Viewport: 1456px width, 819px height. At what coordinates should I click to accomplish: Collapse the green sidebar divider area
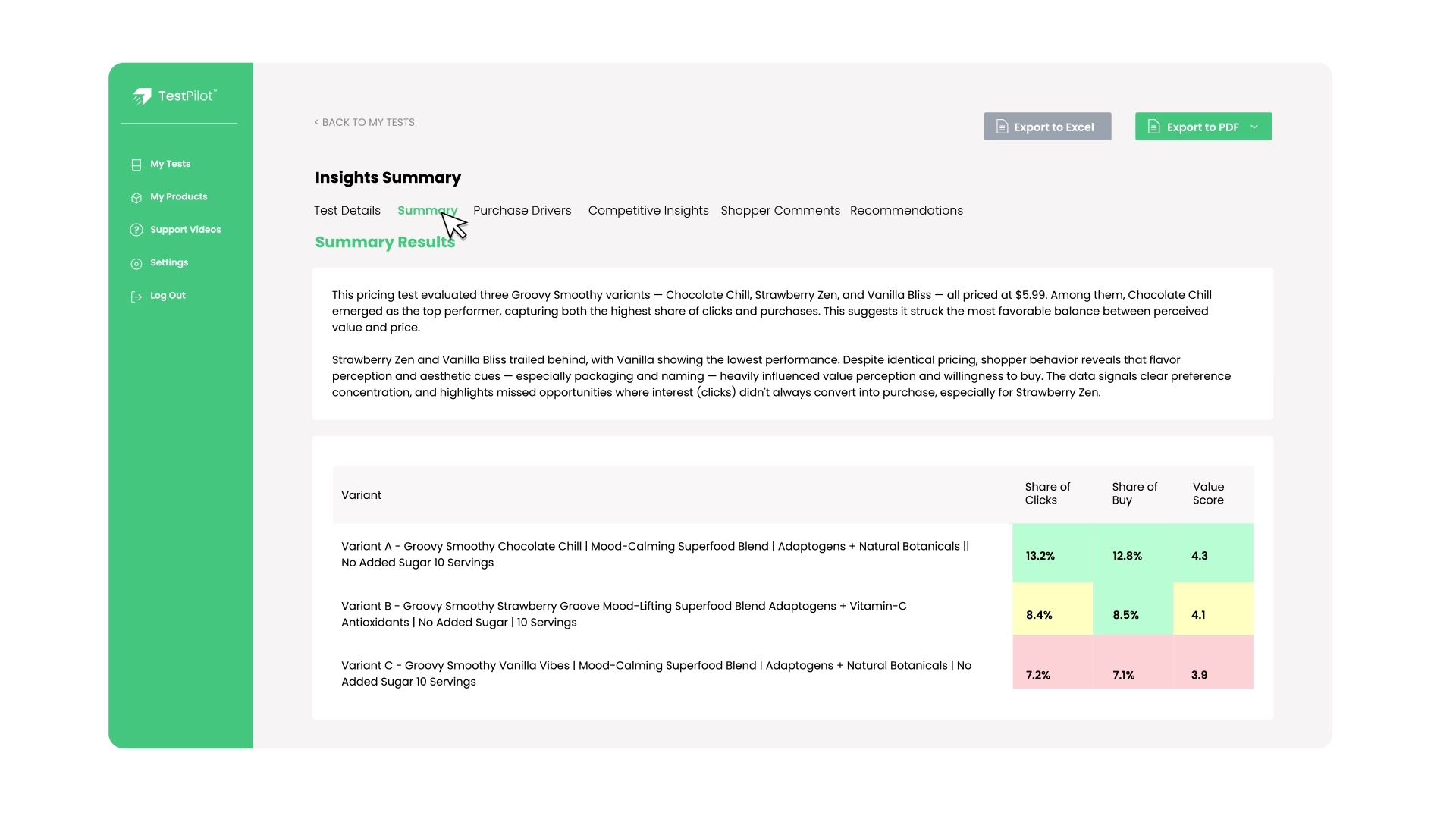(x=177, y=123)
